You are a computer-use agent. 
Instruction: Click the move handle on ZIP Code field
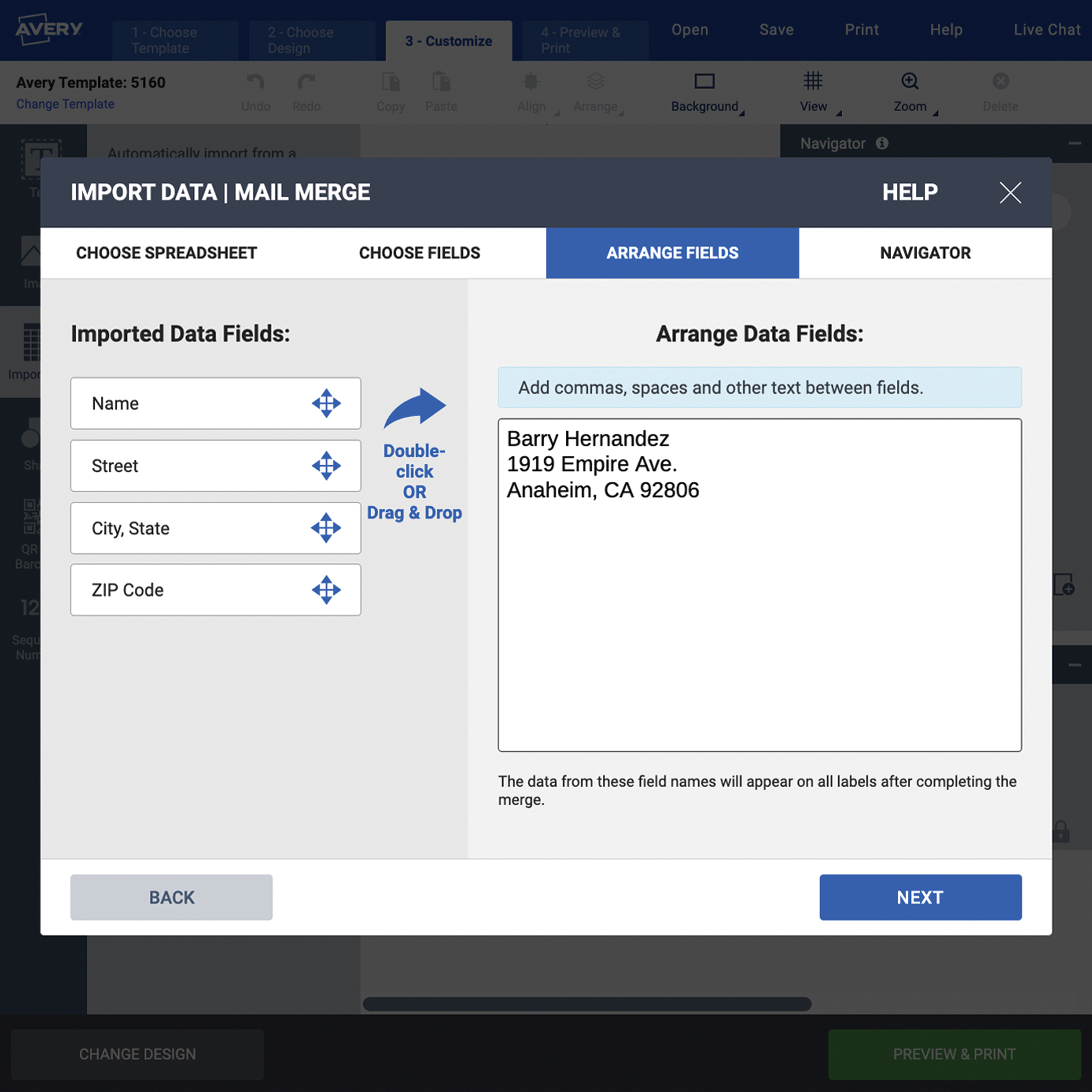327,590
